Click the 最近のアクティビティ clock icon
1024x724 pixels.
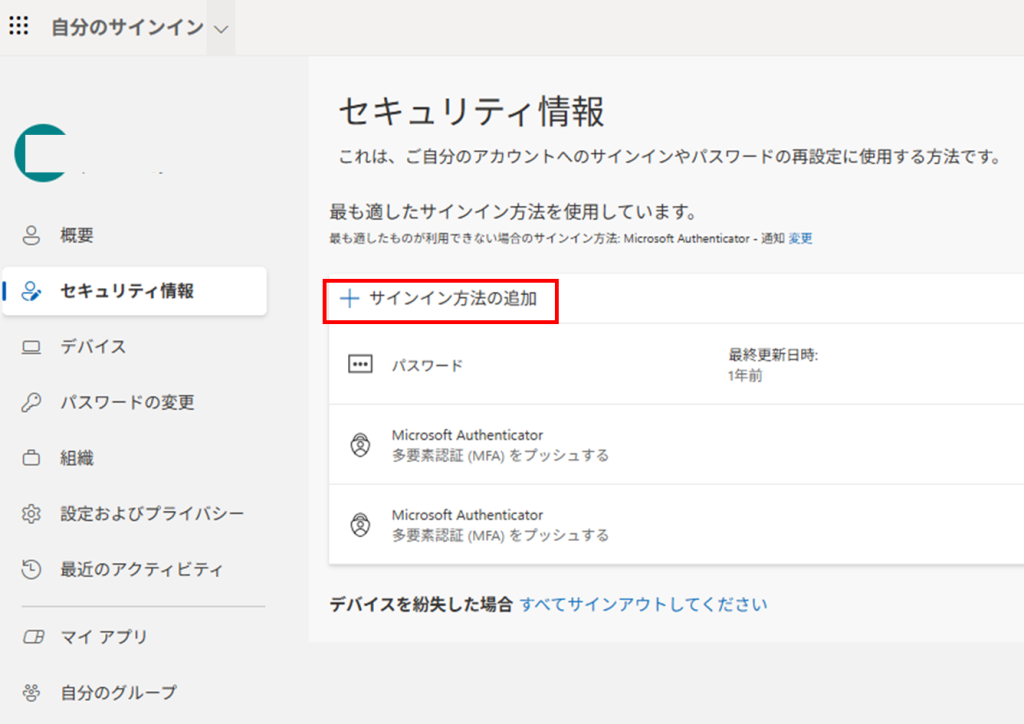[x=31, y=570]
